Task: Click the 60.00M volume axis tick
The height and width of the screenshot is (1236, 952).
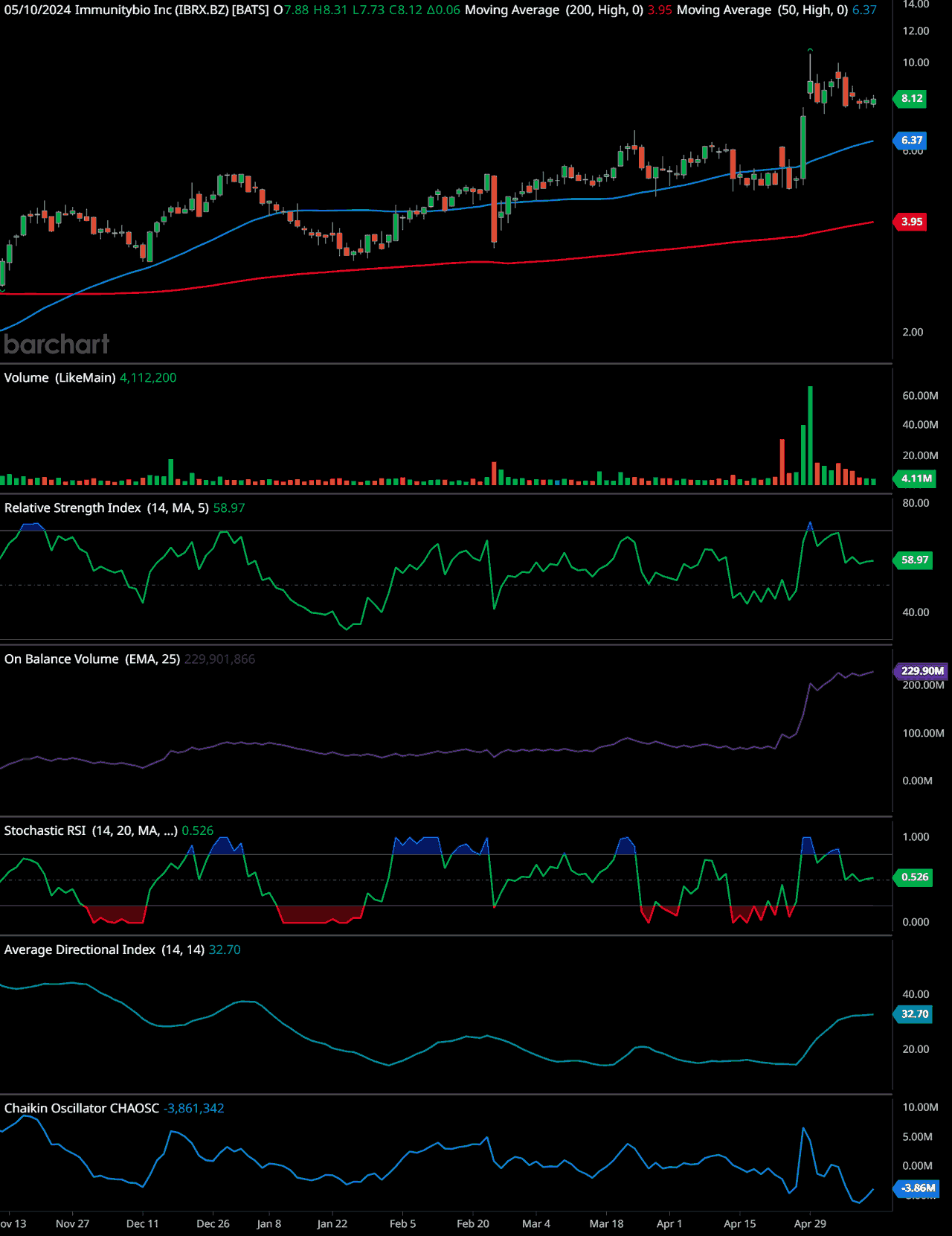Action: point(920,395)
